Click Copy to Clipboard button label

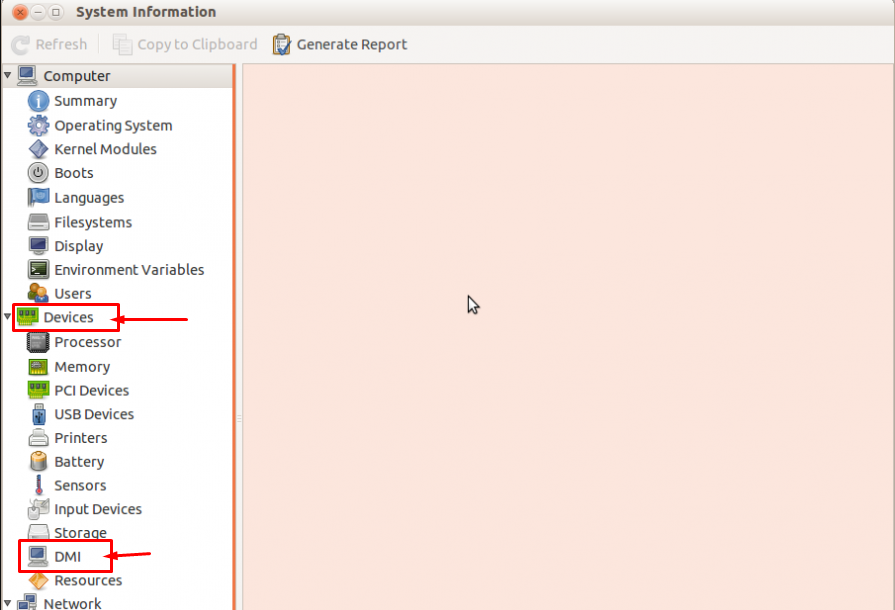(197, 45)
